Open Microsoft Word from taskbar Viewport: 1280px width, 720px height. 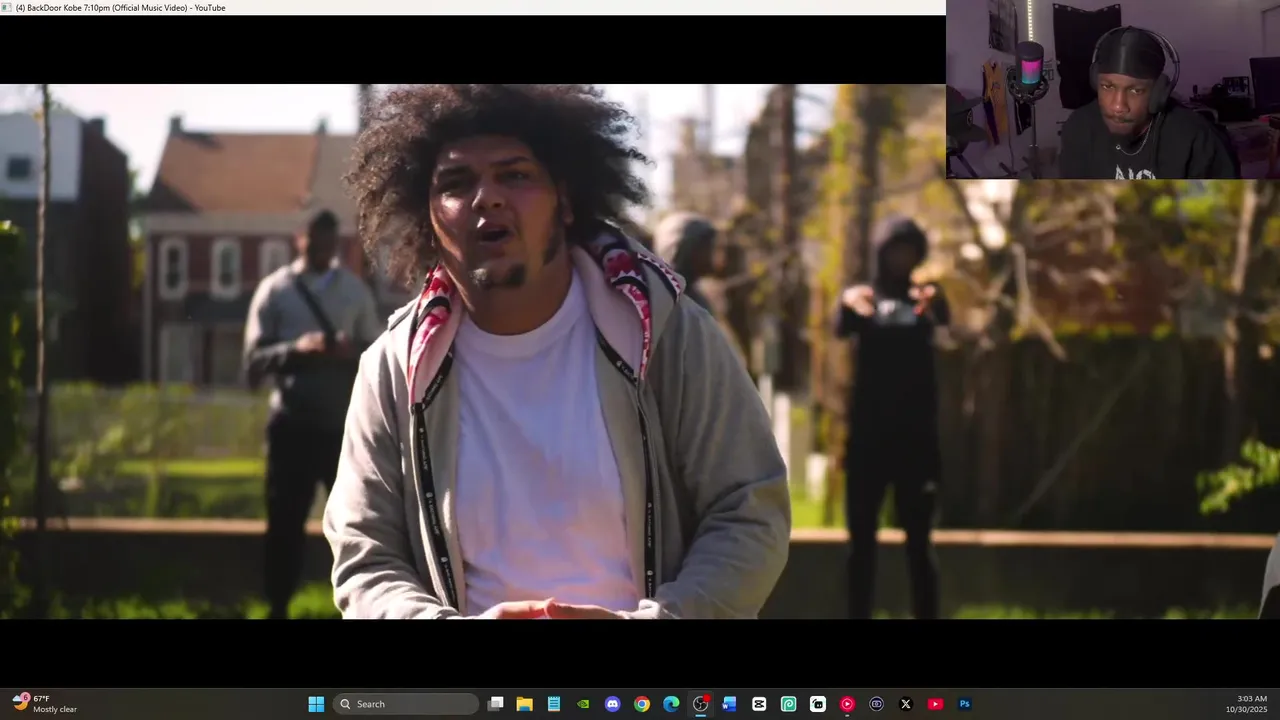click(x=729, y=704)
